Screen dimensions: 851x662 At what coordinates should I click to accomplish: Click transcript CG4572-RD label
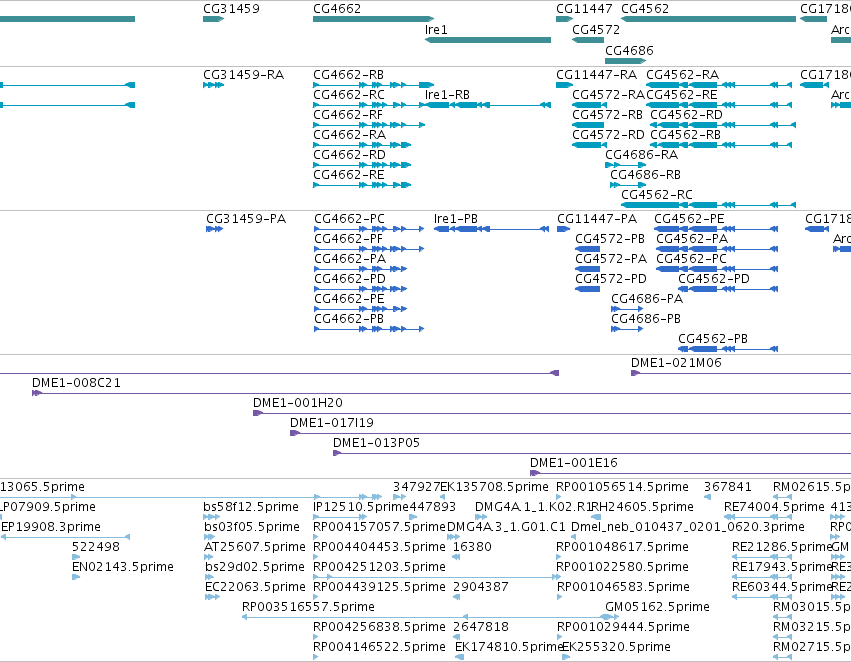pos(608,135)
